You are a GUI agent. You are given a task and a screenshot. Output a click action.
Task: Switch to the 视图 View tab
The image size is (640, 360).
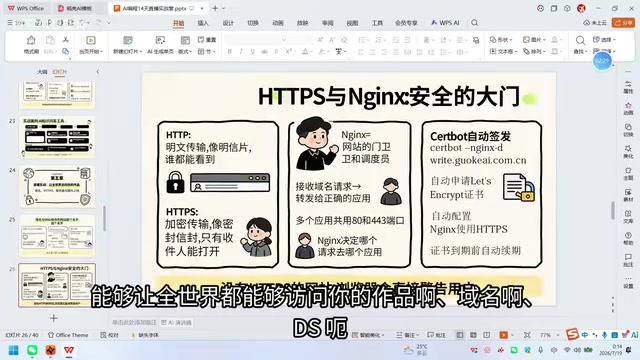click(x=352, y=23)
